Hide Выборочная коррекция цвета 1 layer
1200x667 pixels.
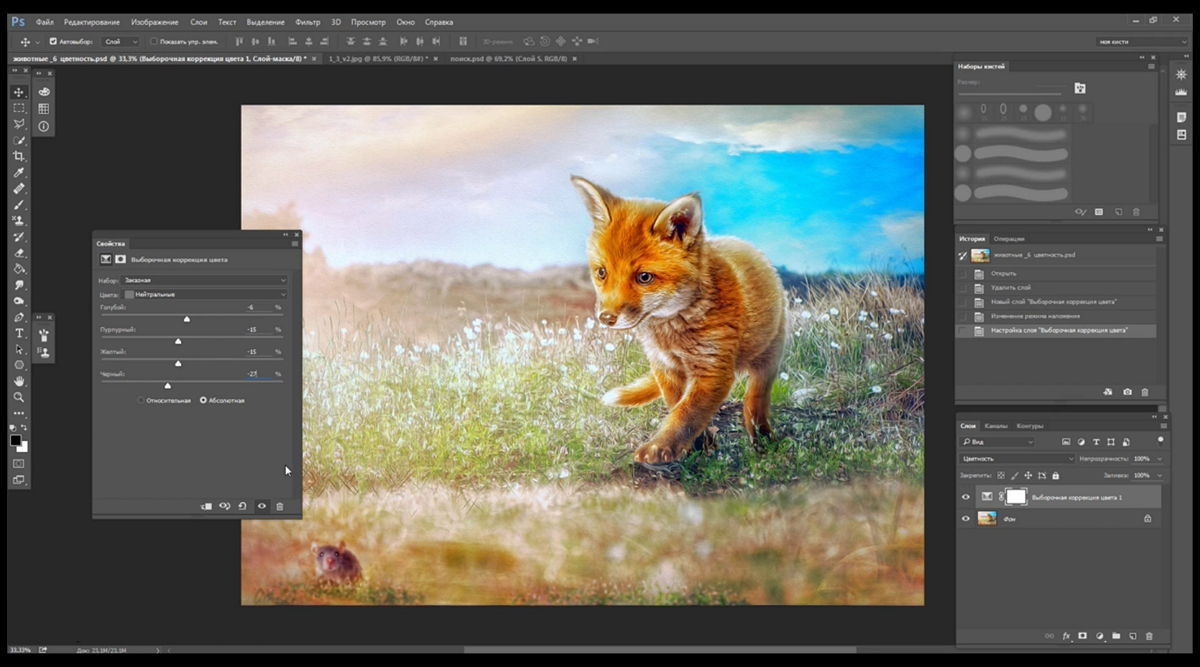(x=966, y=497)
